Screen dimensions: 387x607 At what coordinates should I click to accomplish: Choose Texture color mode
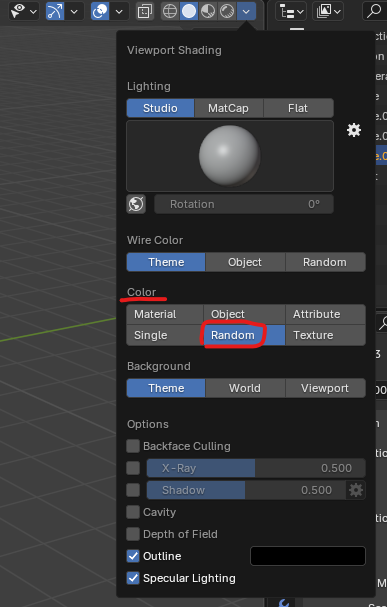(325, 335)
